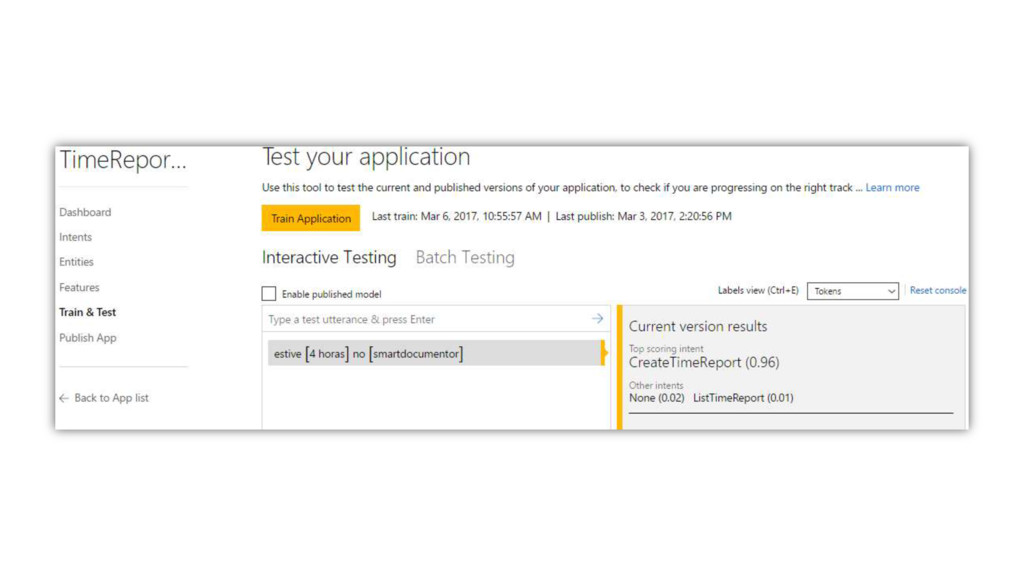Click the Train Application button

tap(310, 218)
